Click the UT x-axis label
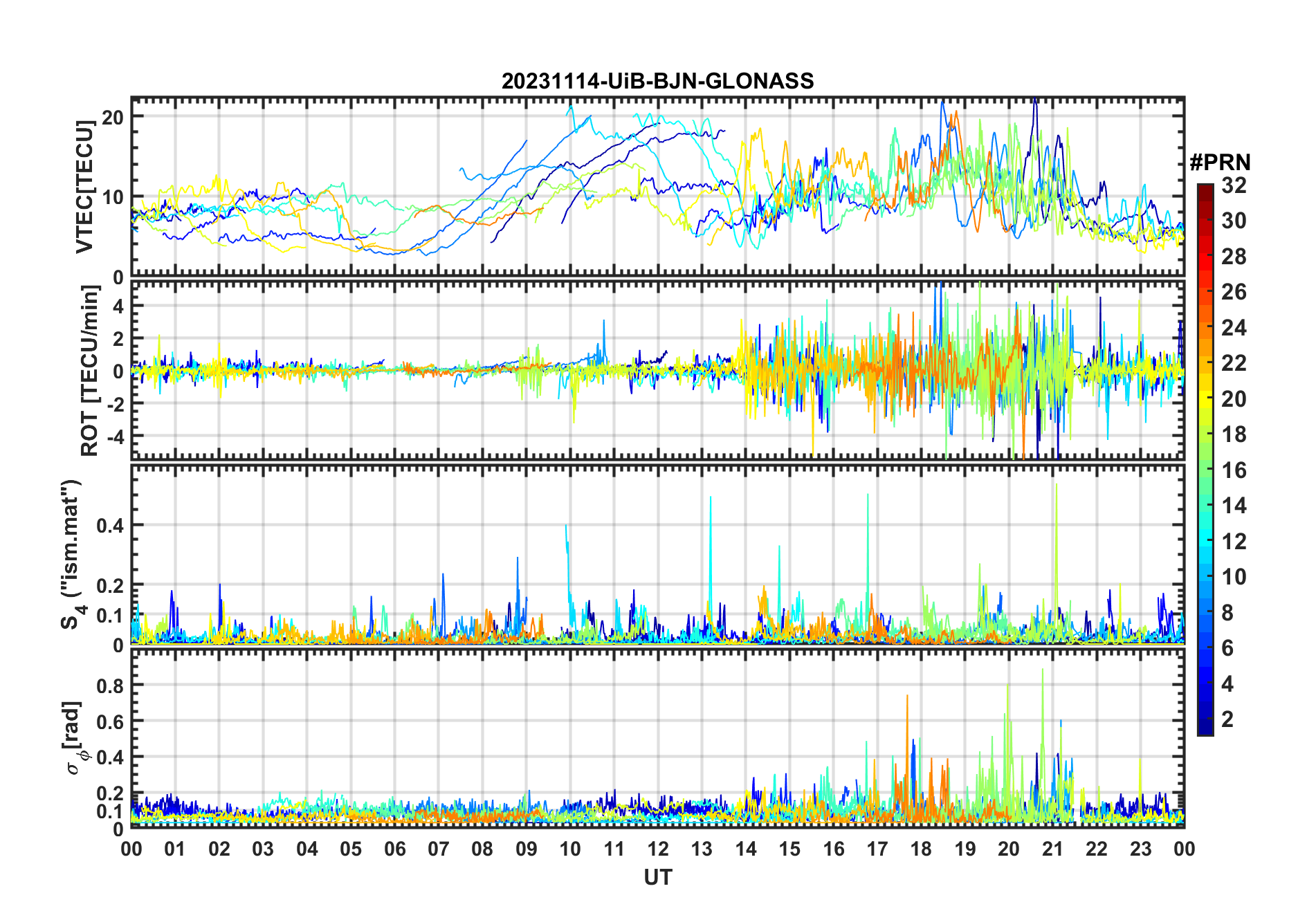This screenshot has width=1316, height=920. click(x=657, y=878)
